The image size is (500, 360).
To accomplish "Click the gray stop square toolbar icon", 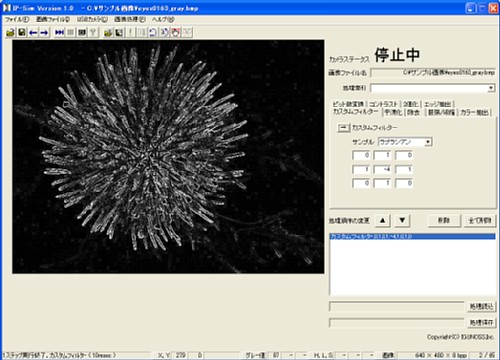I will coord(70,32).
